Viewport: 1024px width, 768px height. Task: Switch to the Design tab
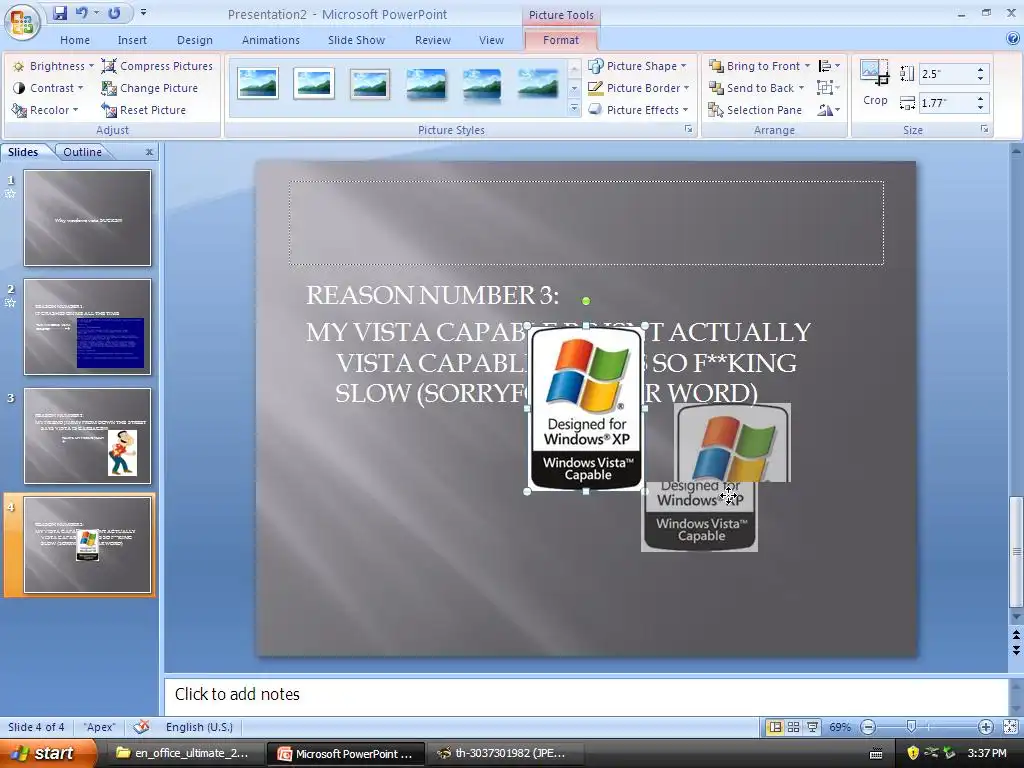(x=195, y=40)
